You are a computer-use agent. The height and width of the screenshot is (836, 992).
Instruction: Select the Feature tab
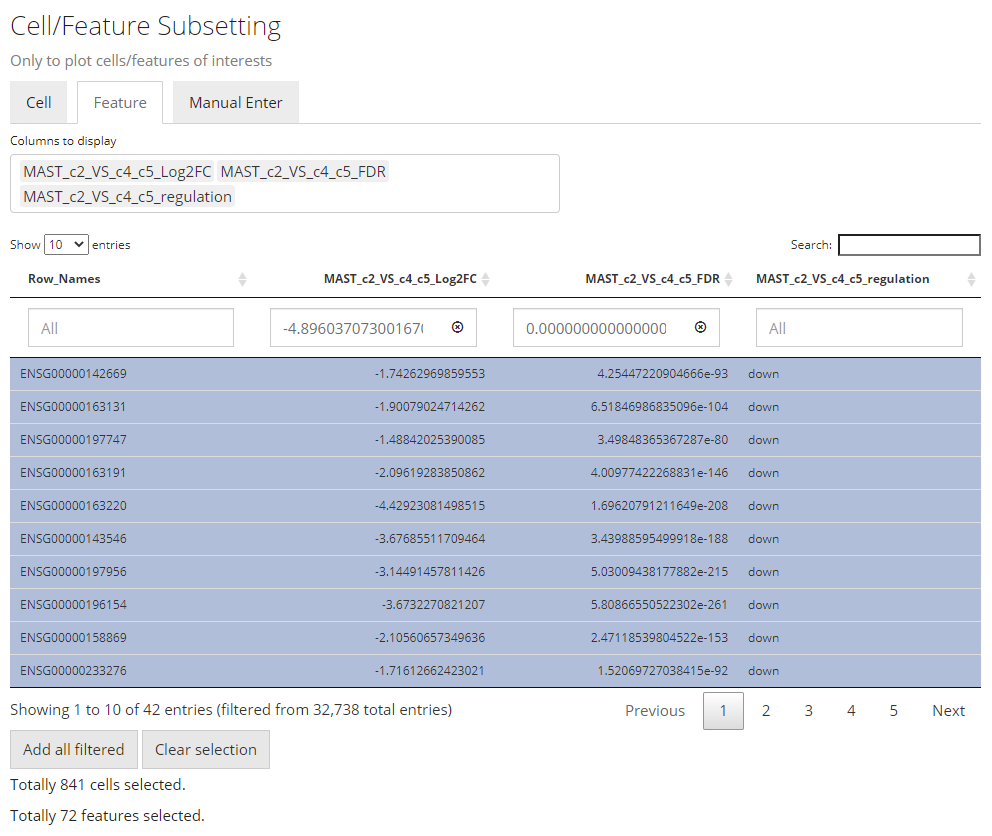120,102
